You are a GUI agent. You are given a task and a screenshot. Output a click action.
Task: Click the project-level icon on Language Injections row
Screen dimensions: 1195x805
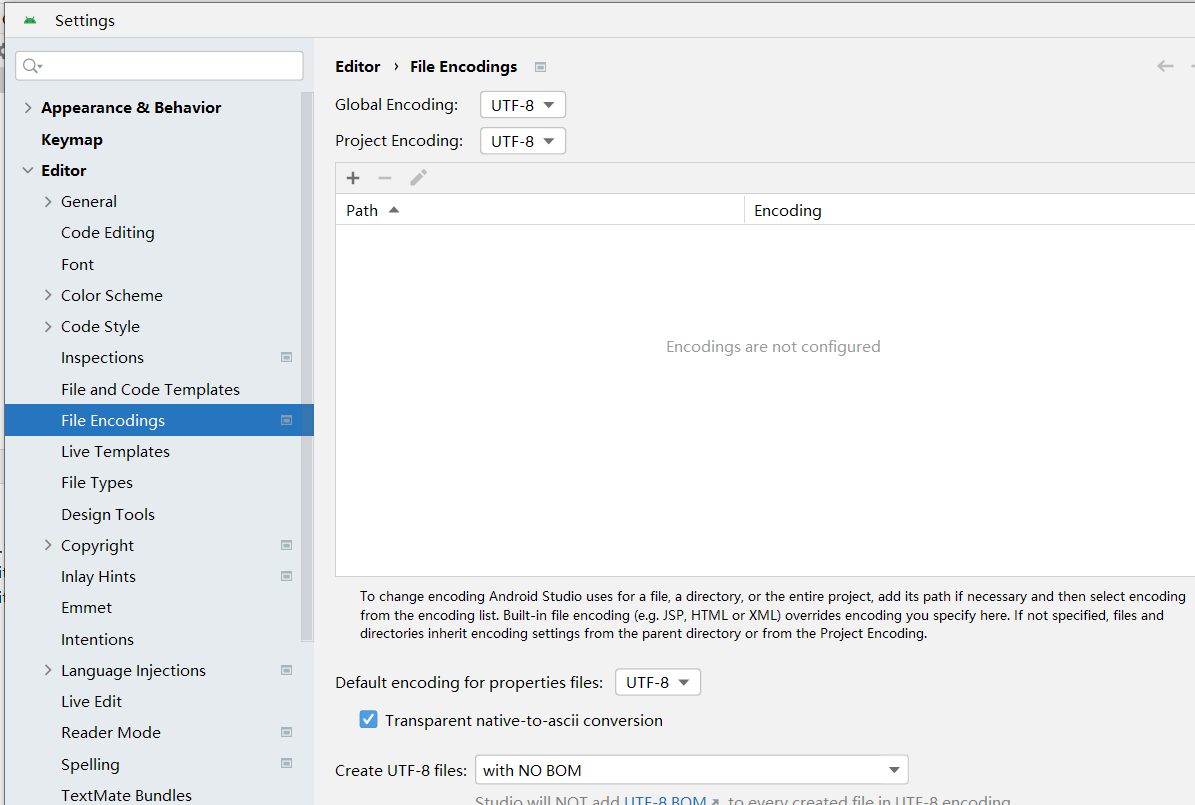pos(287,670)
